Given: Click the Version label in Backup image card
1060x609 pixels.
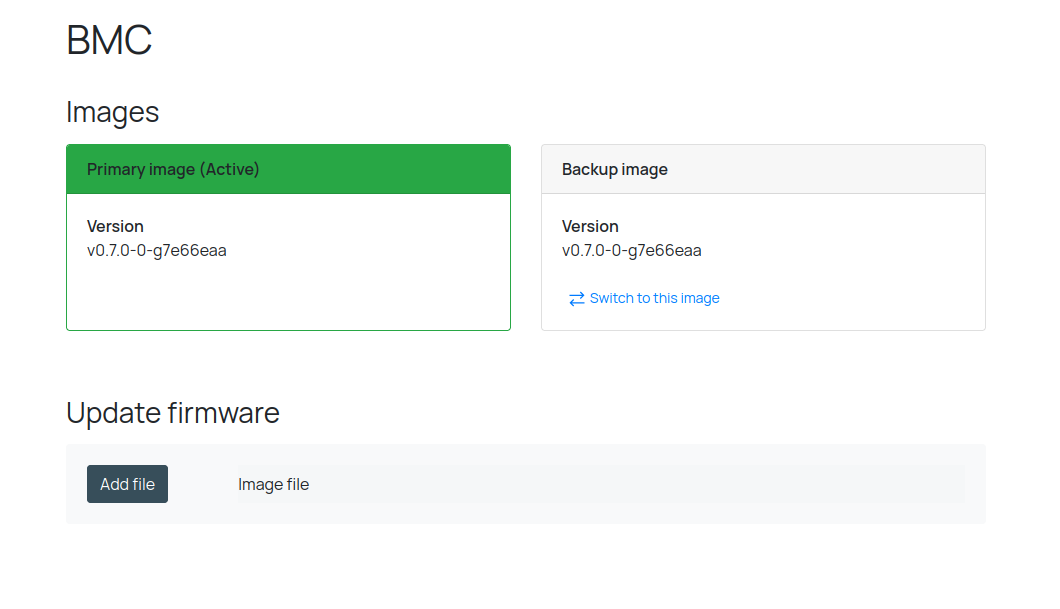Looking at the screenshot, I should [x=590, y=226].
